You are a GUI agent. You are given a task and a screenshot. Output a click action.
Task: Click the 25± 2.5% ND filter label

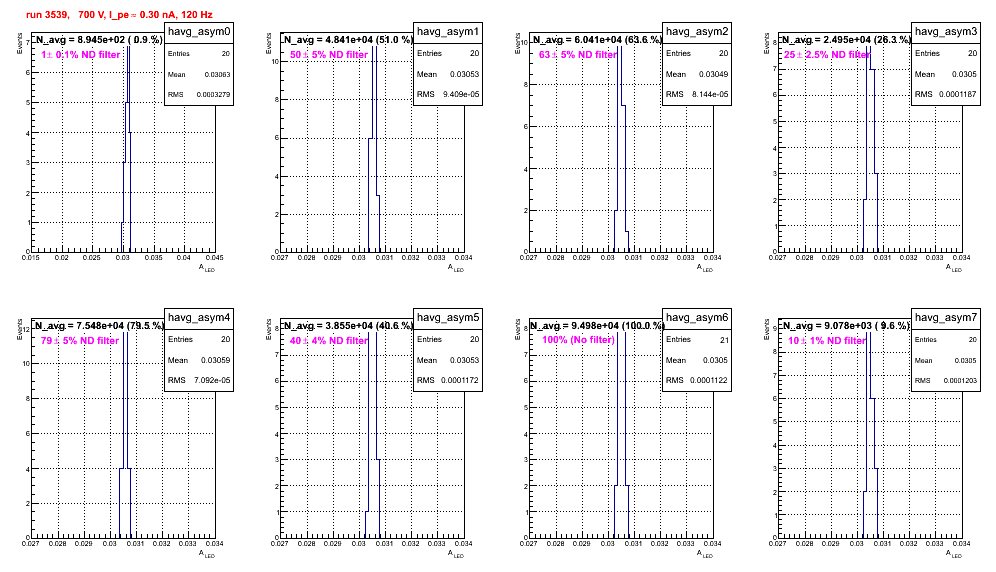(827, 55)
